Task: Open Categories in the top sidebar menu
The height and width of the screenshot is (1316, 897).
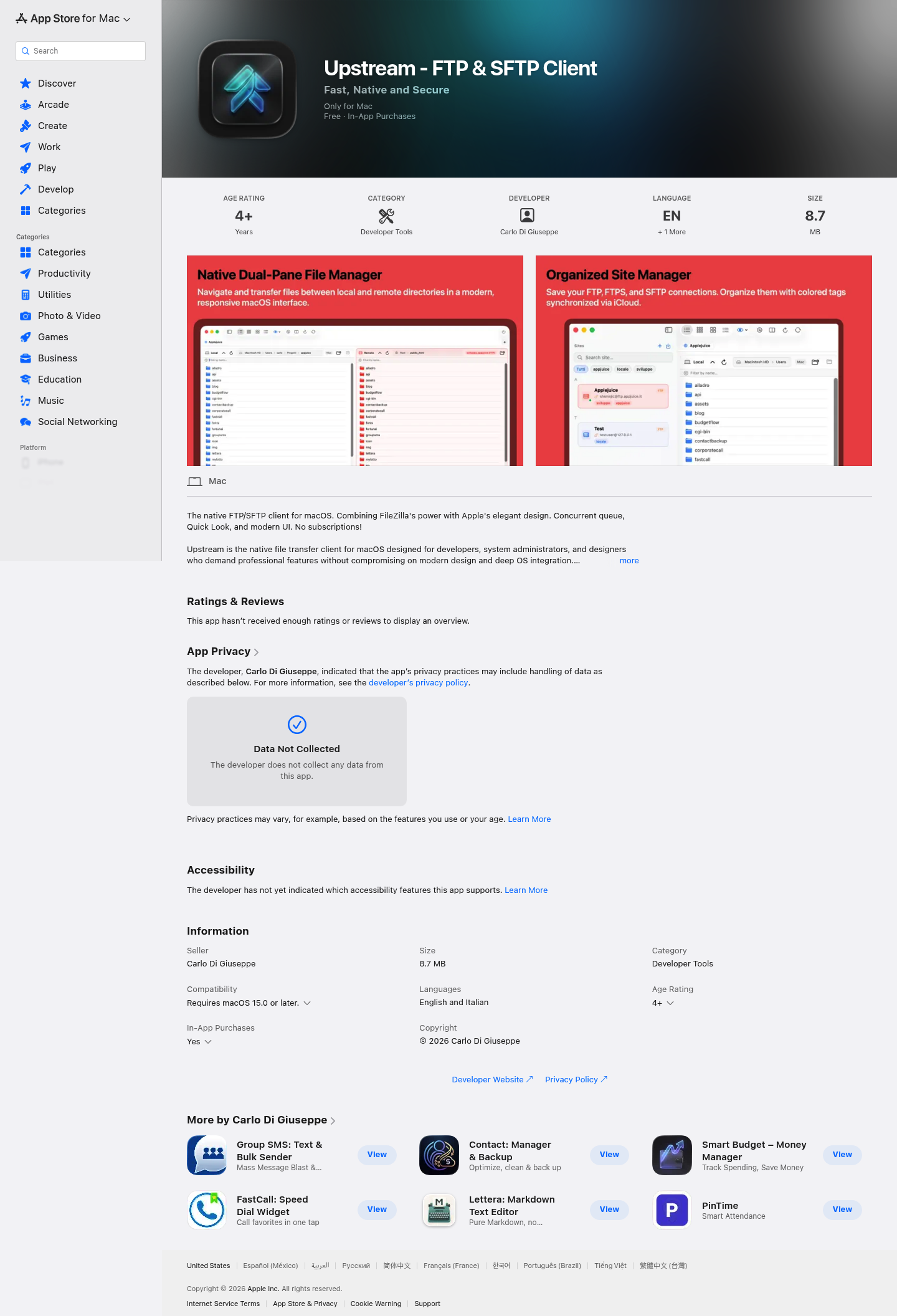Action: click(62, 211)
